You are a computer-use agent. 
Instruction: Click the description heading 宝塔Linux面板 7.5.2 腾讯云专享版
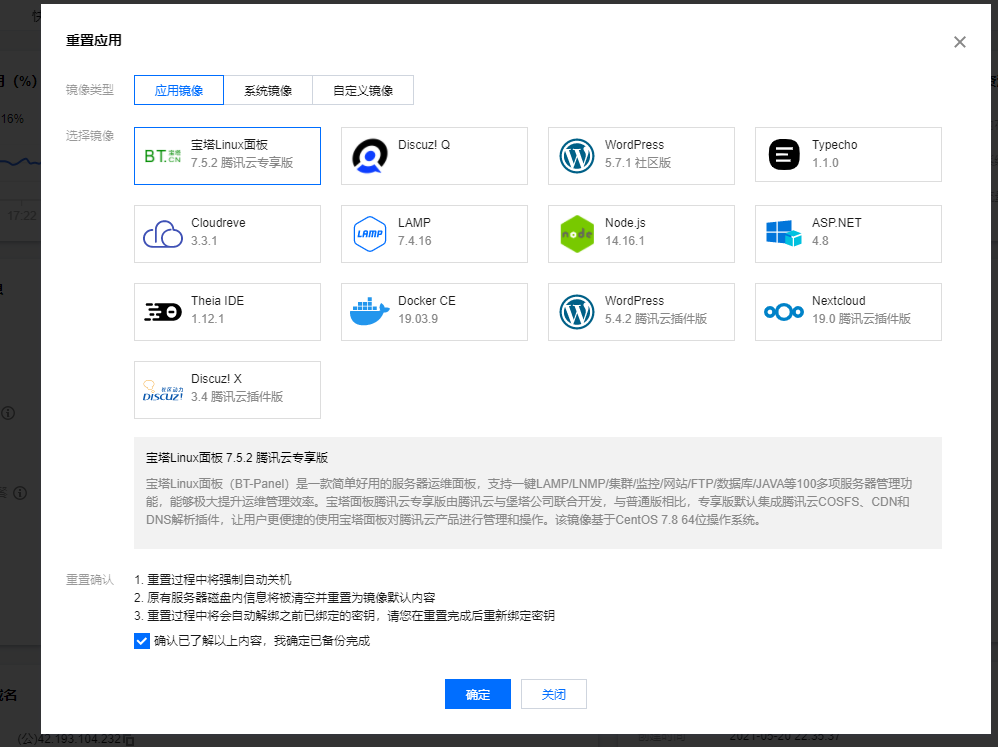pos(237,457)
